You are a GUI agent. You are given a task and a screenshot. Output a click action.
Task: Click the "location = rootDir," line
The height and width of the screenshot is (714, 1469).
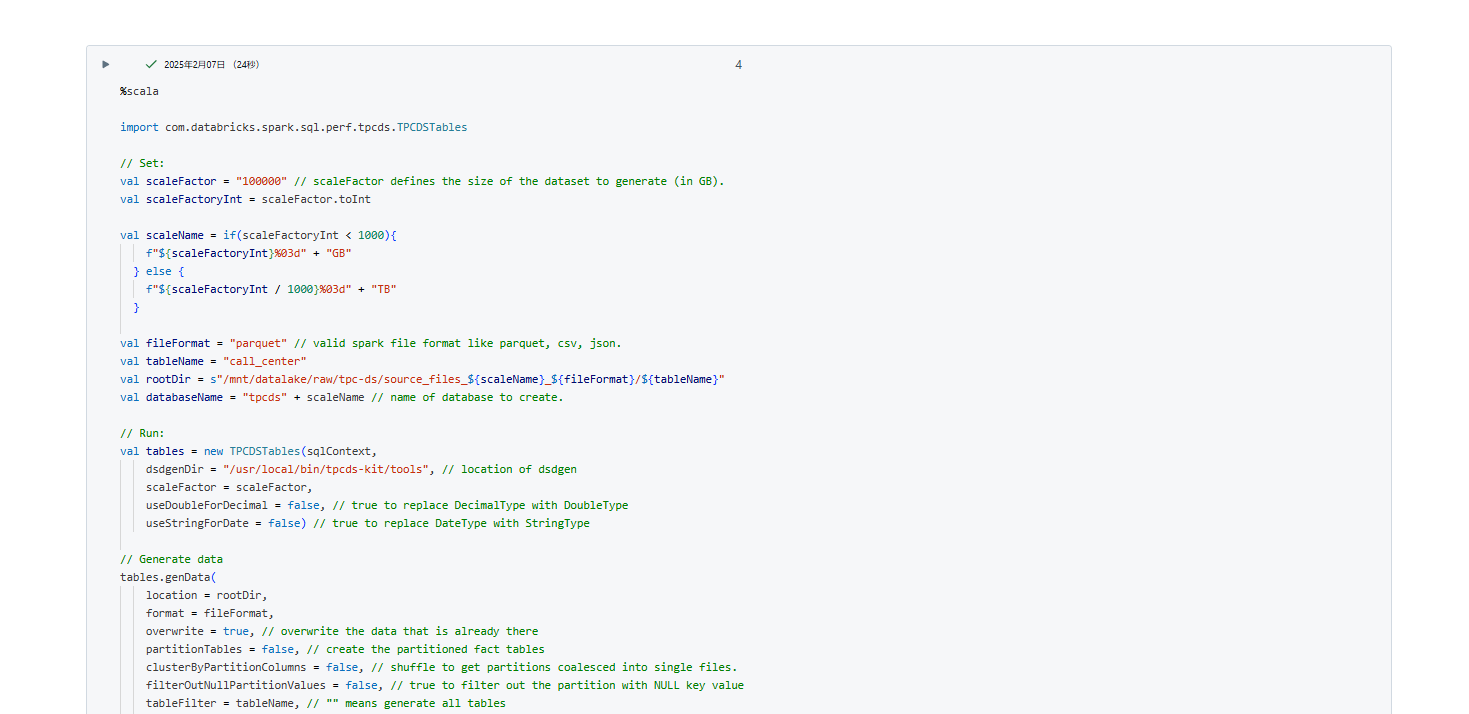coord(207,595)
